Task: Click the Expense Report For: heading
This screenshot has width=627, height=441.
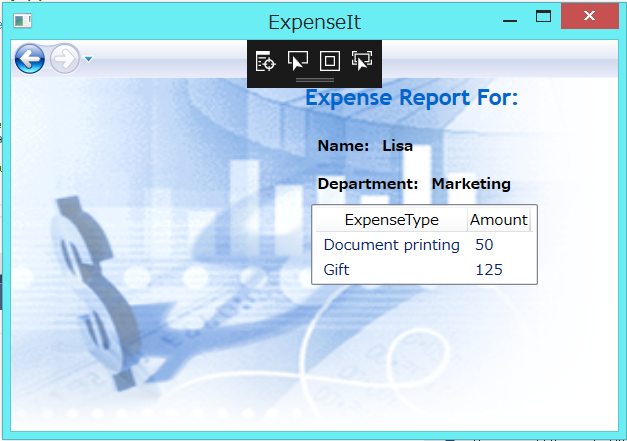Action: pyautogui.click(x=411, y=98)
